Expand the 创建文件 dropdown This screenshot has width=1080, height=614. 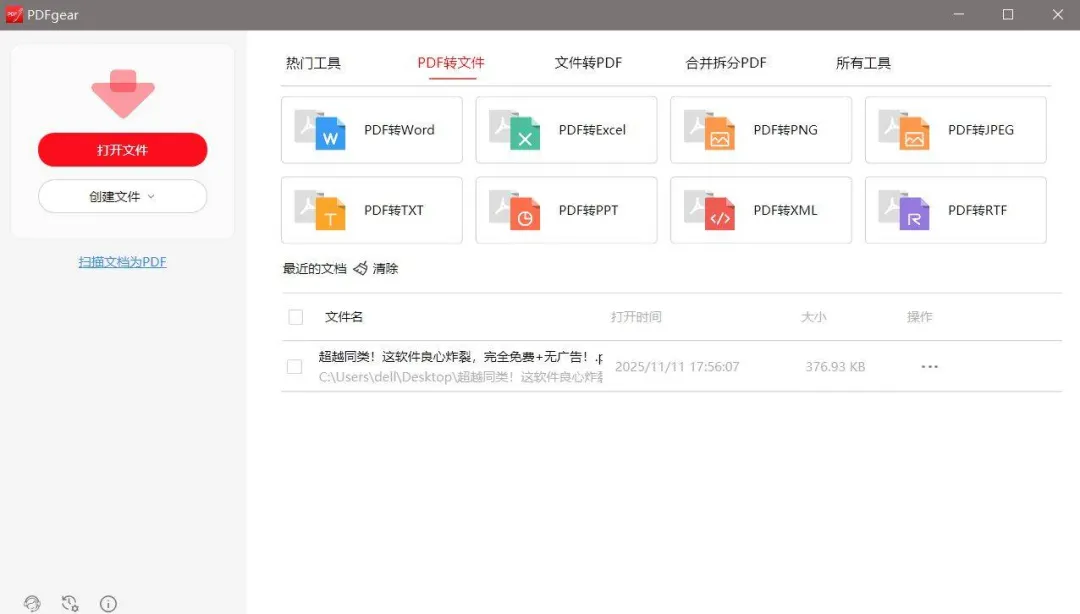pyautogui.click(x=123, y=196)
